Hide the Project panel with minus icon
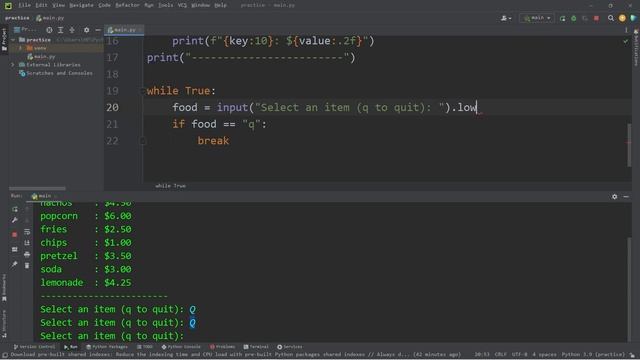 pyautogui.click(x=98, y=30)
